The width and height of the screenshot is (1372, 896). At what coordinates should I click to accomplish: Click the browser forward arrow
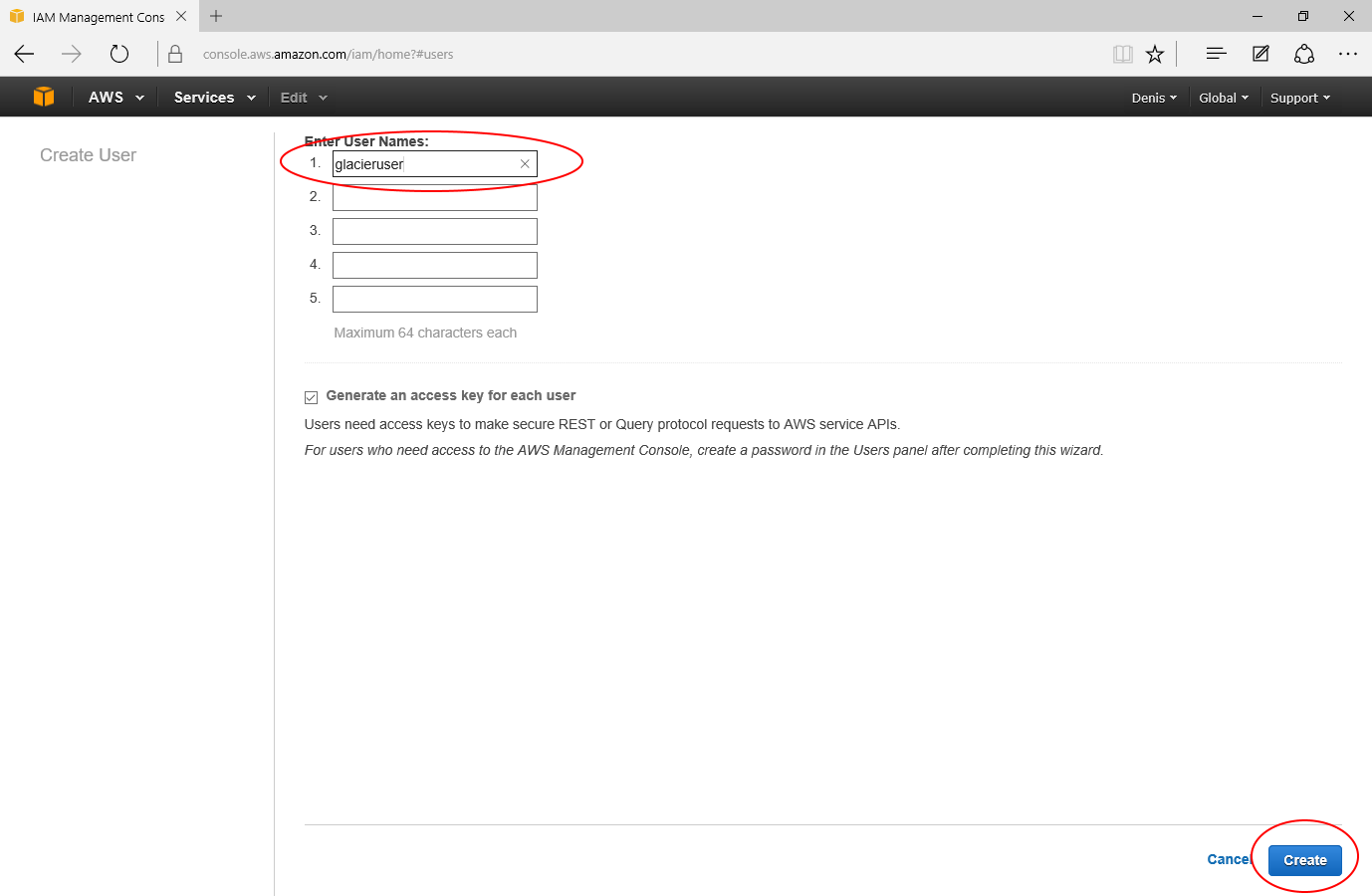point(72,54)
